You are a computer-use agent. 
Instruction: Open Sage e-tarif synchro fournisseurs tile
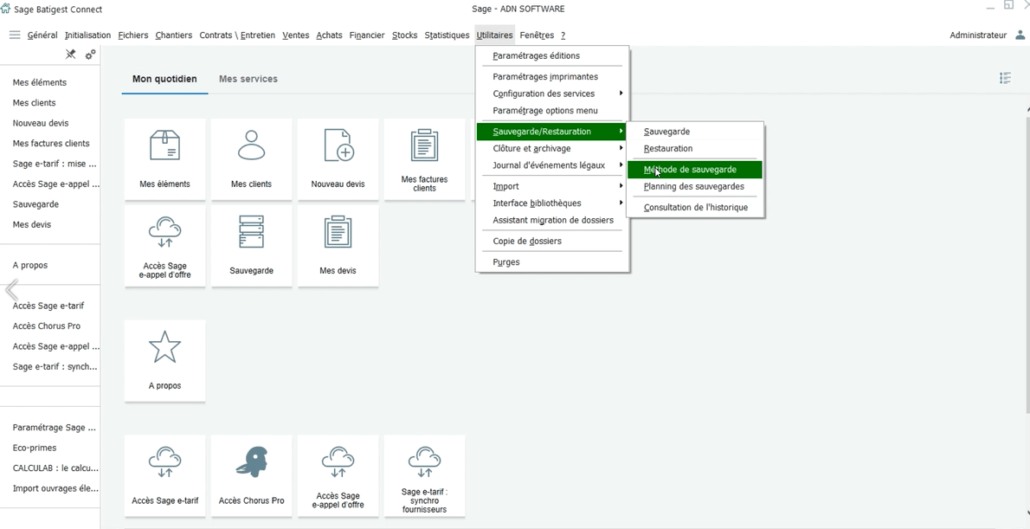(425, 476)
